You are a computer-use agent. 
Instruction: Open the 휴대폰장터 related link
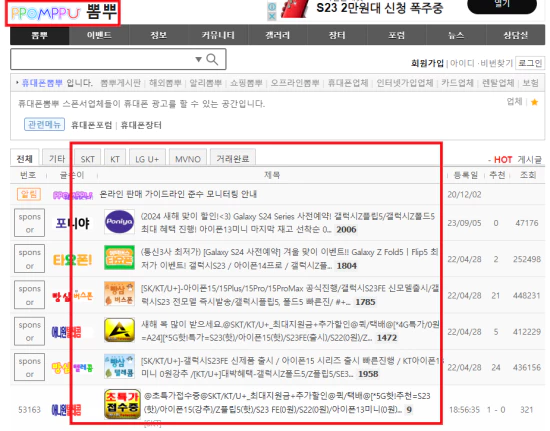click(x=141, y=125)
